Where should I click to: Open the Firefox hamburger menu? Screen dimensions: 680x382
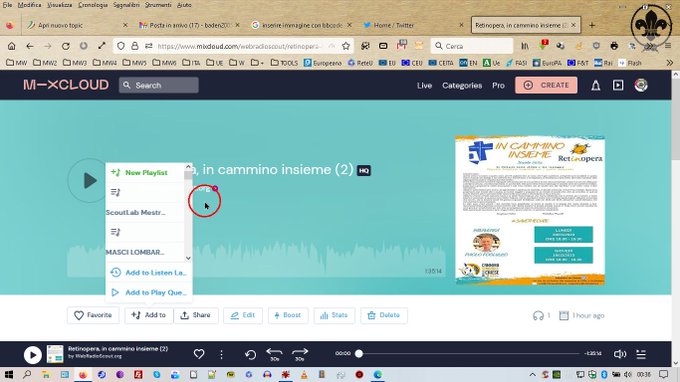click(x=668, y=46)
